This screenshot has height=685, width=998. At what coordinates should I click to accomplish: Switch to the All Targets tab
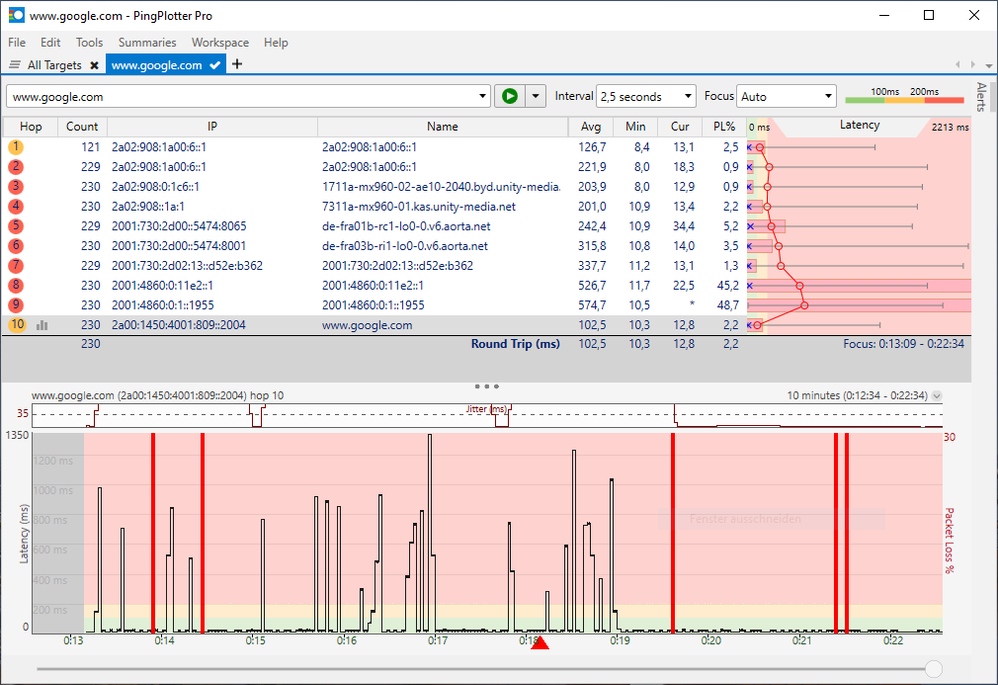pos(57,64)
